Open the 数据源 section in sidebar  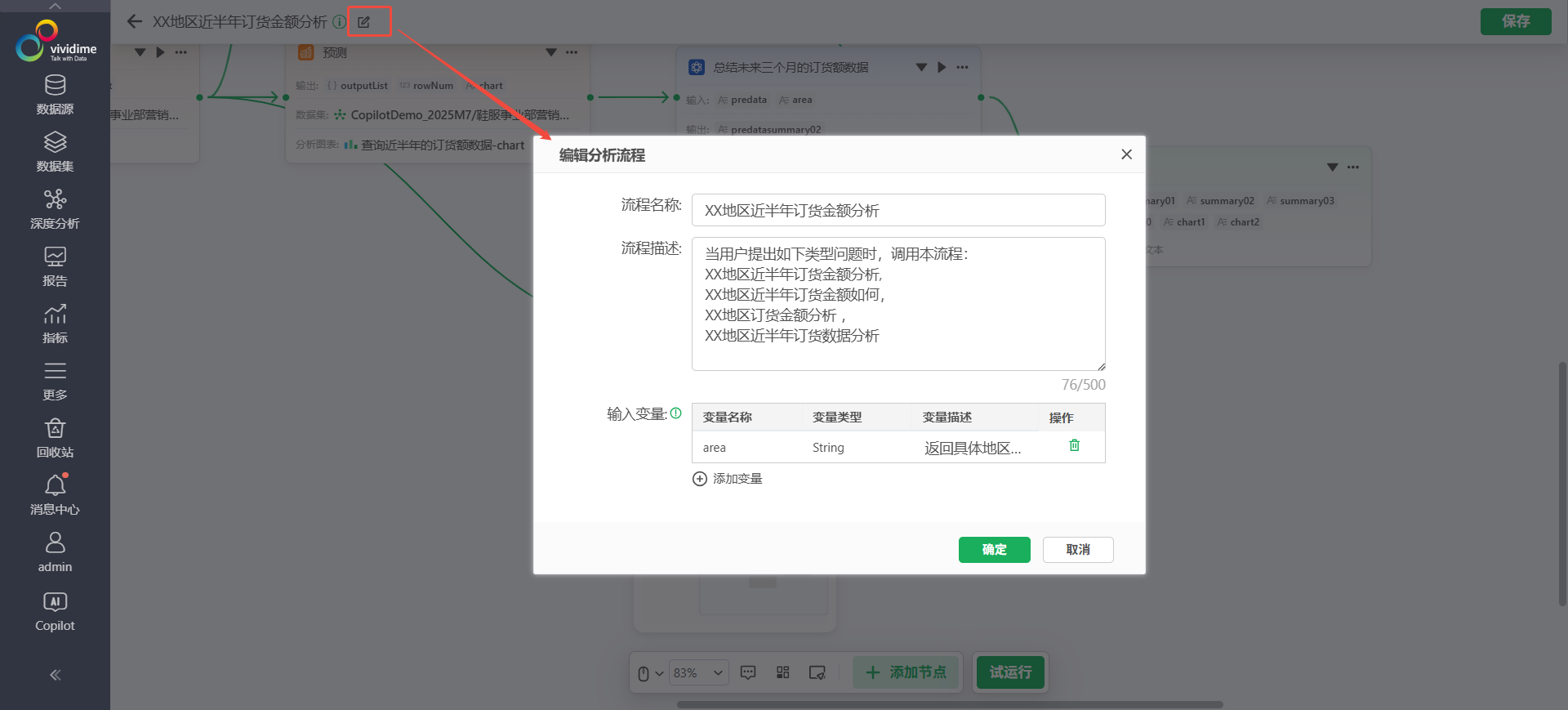[x=55, y=95]
